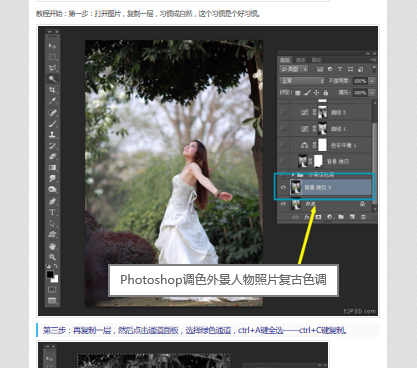The width and height of the screenshot is (417, 368).
Task: Click the create new layer icon
Action: pos(352,217)
